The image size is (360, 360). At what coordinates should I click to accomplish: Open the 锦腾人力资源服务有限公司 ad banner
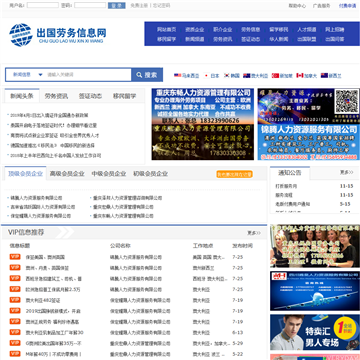(x=308, y=142)
